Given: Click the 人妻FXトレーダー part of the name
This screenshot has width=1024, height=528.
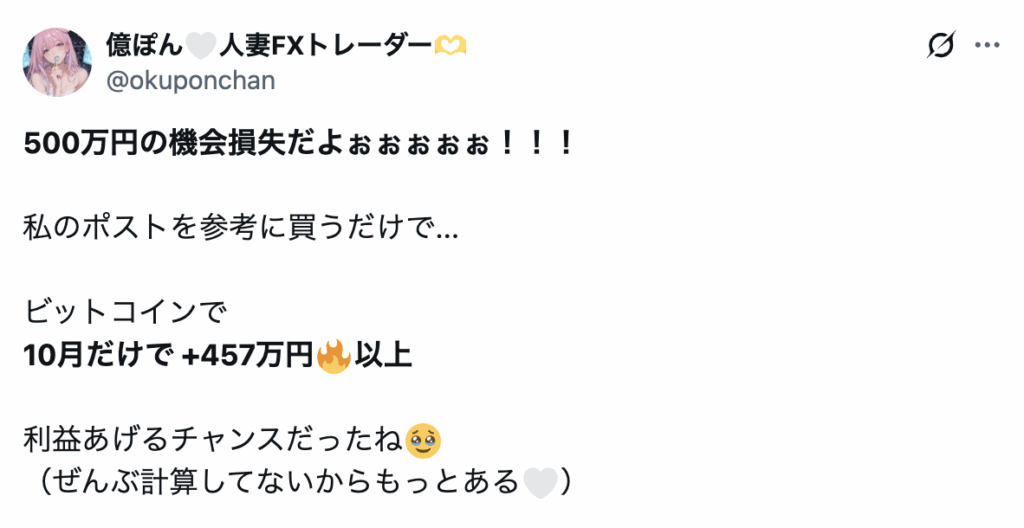Looking at the screenshot, I should (x=325, y=45).
